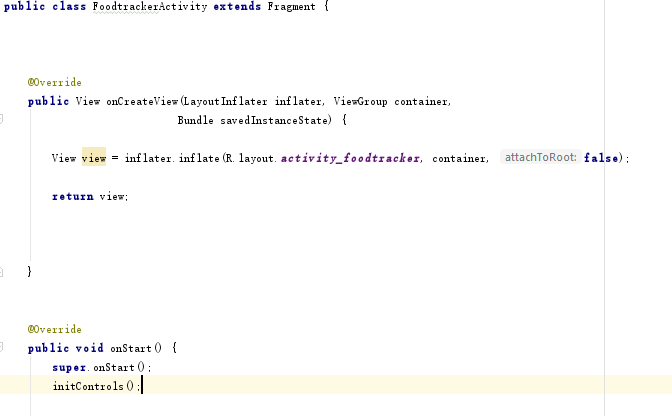Click the return view statement
Viewport: 672px width, 416px height.
90,196
